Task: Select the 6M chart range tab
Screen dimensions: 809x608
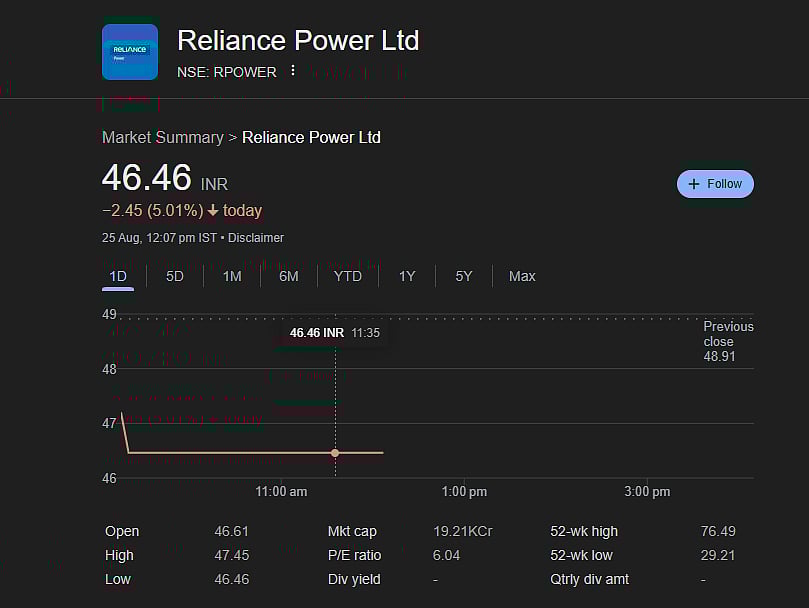Action: click(x=289, y=277)
